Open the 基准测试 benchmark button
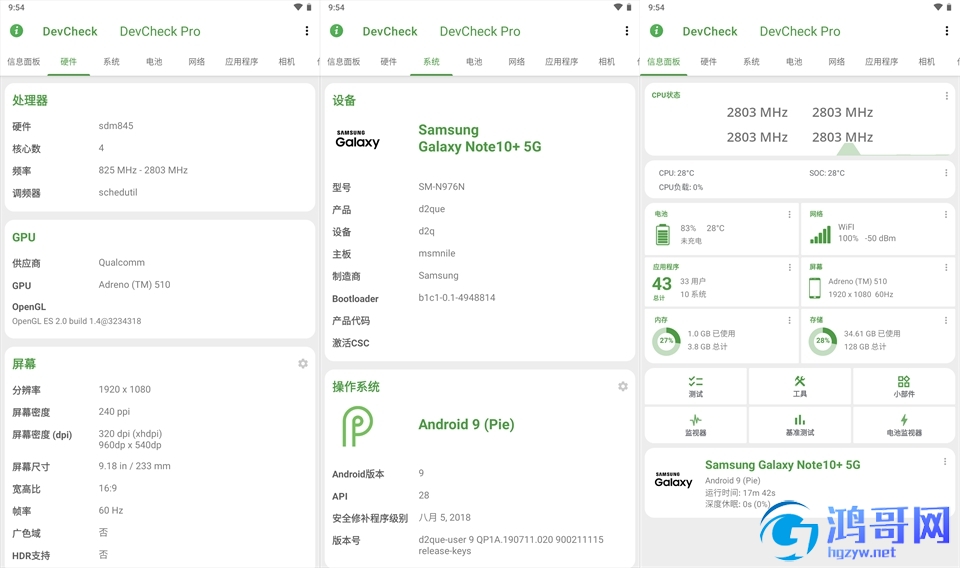 tap(800, 425)
